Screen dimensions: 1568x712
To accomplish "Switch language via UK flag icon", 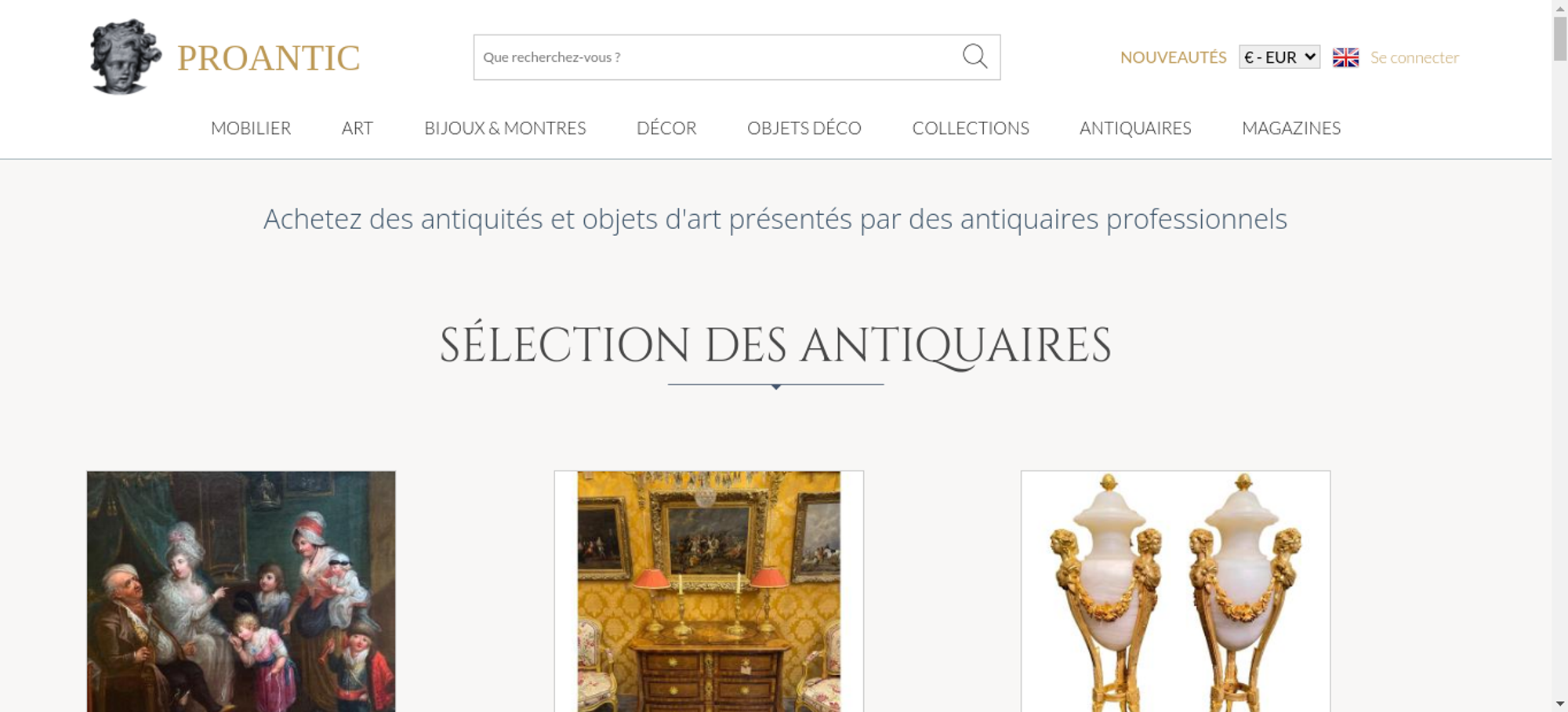I will 1345,57.
